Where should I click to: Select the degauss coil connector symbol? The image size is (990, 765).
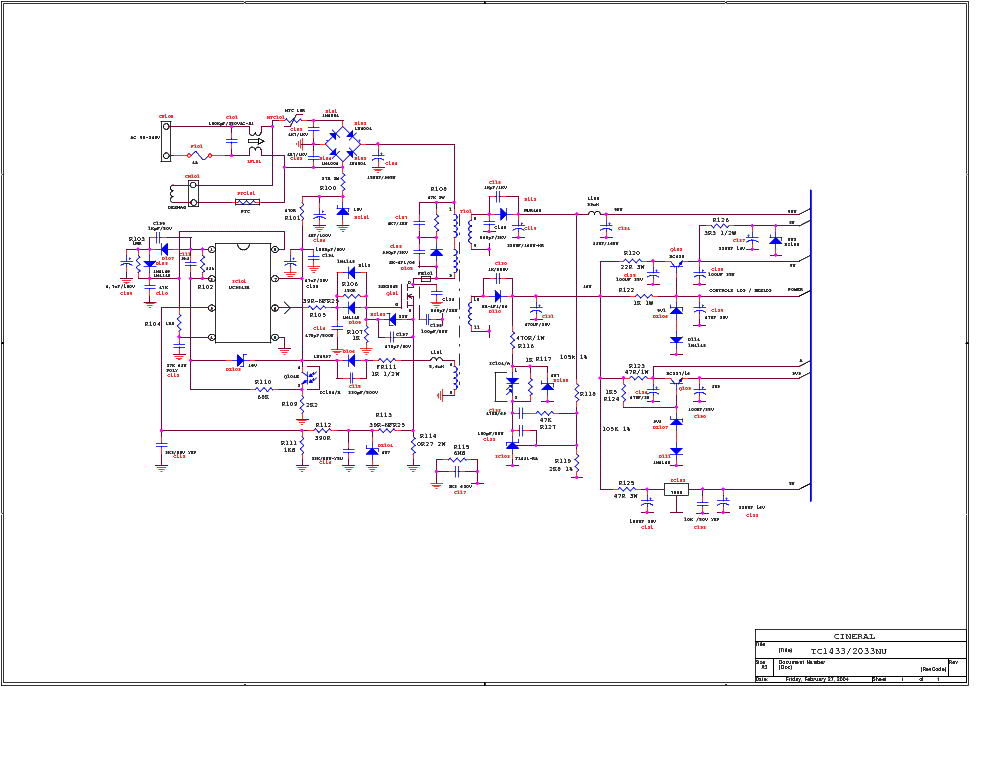point(194,193)
